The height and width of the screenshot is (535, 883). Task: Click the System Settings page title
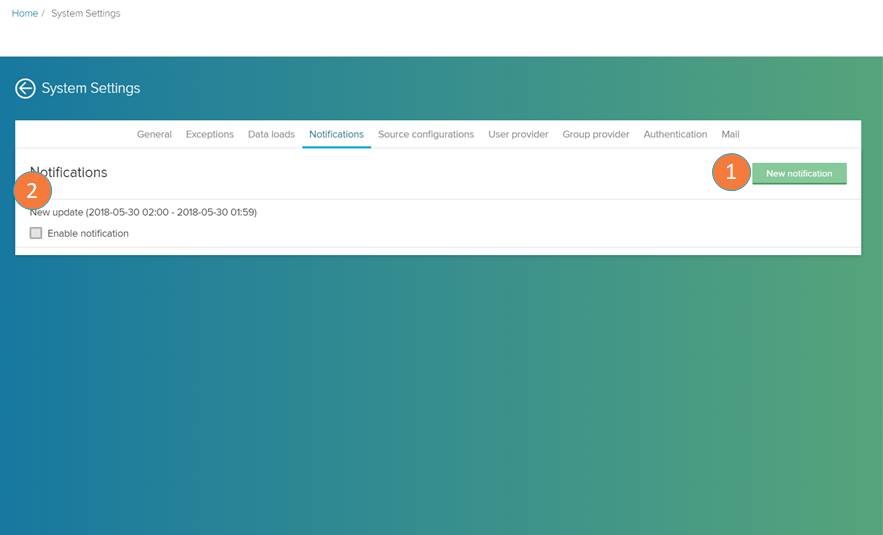point(91,89)
